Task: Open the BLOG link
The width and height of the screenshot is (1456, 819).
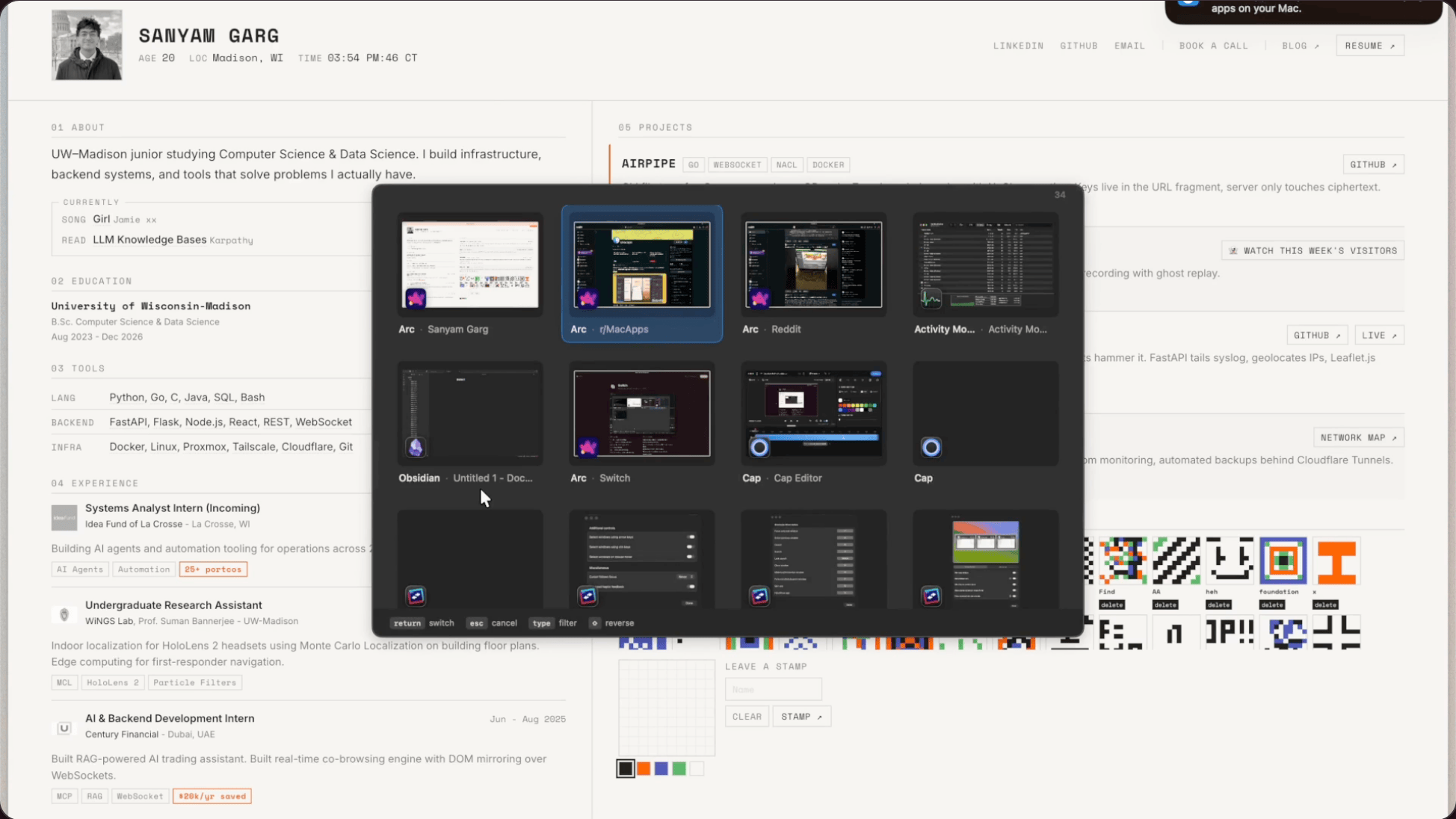Action: [x=1301, y=46]
